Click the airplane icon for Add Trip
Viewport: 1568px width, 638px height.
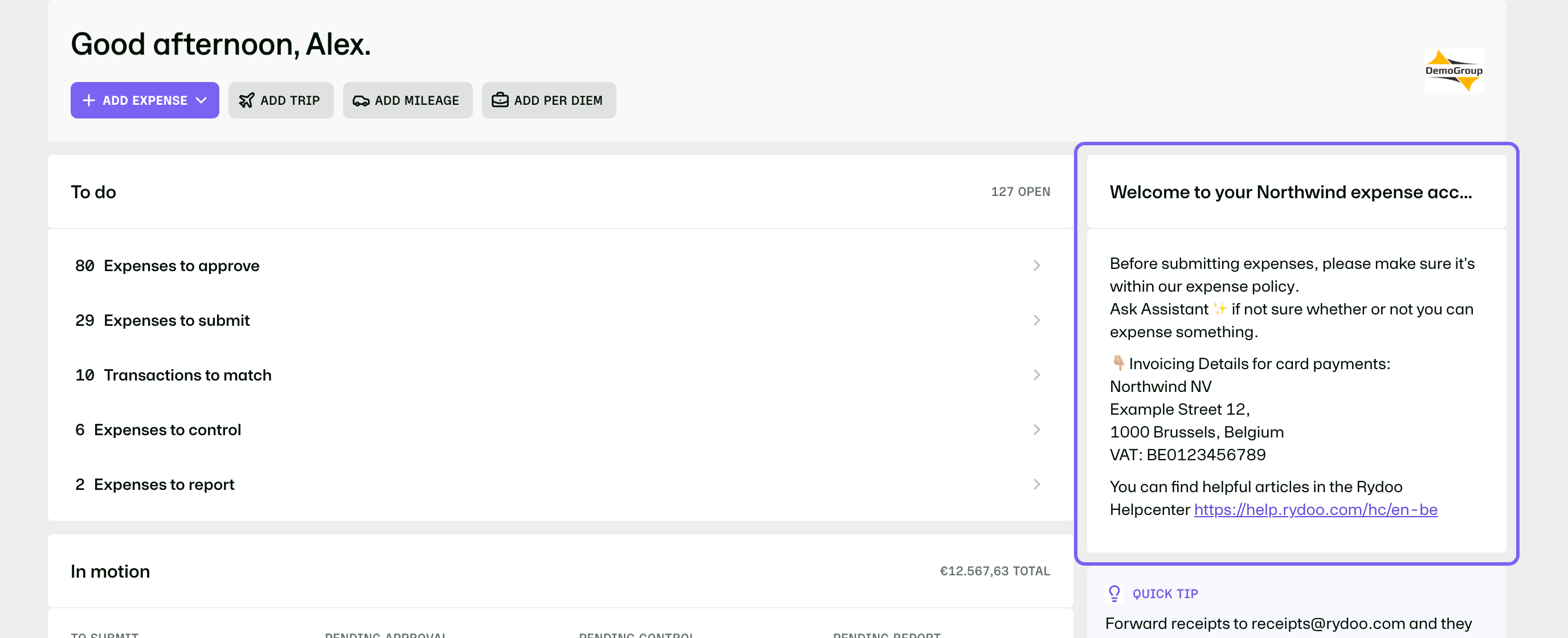pyautogui.click(x=247, y=100)
